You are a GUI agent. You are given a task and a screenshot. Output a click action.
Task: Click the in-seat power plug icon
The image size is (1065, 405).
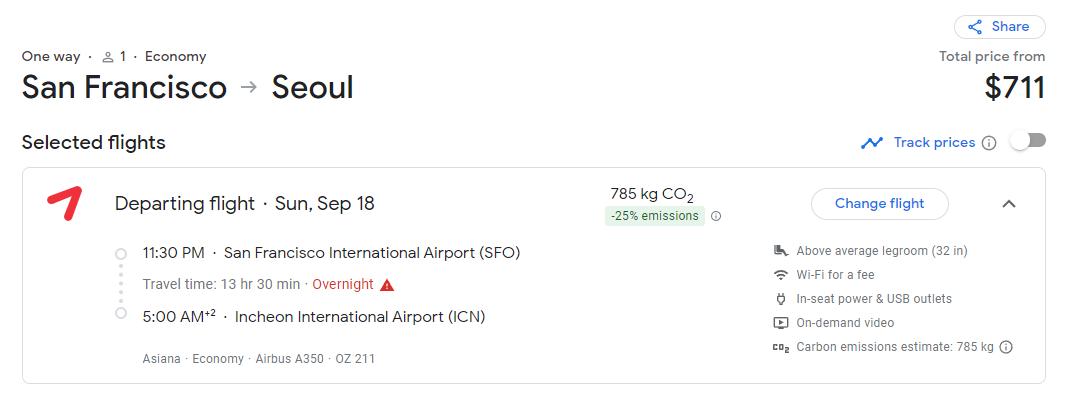[781, 299]
